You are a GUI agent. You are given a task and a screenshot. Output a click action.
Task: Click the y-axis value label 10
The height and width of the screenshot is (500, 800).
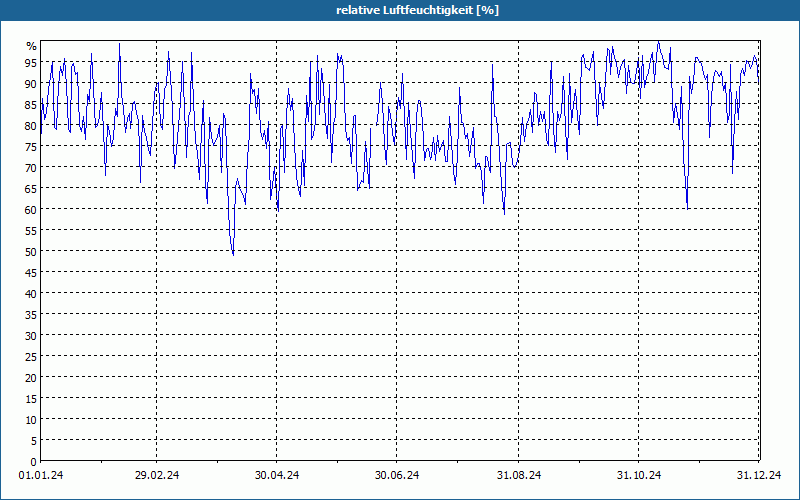click(31, 419)
